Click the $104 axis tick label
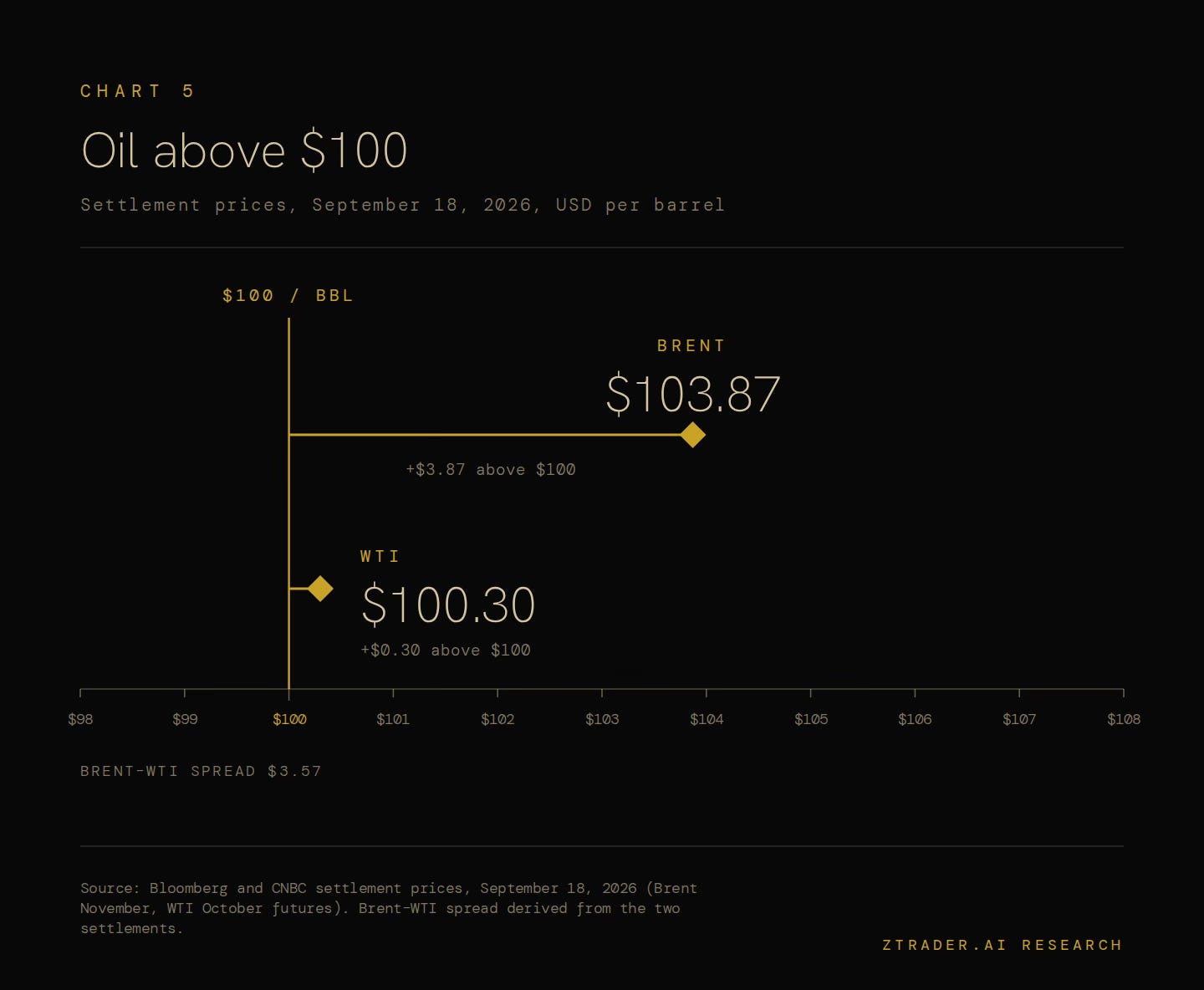 coord(707,719)
